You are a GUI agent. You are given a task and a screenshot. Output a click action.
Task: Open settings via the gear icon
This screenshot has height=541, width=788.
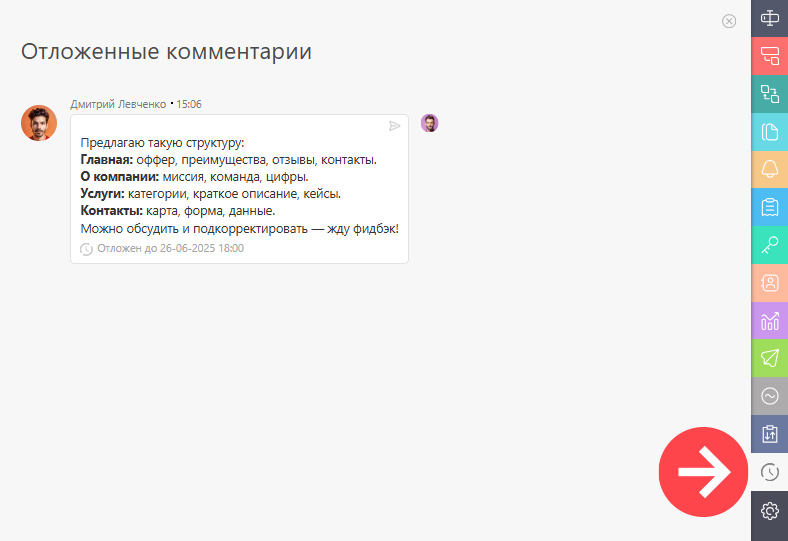pos(769,511)
